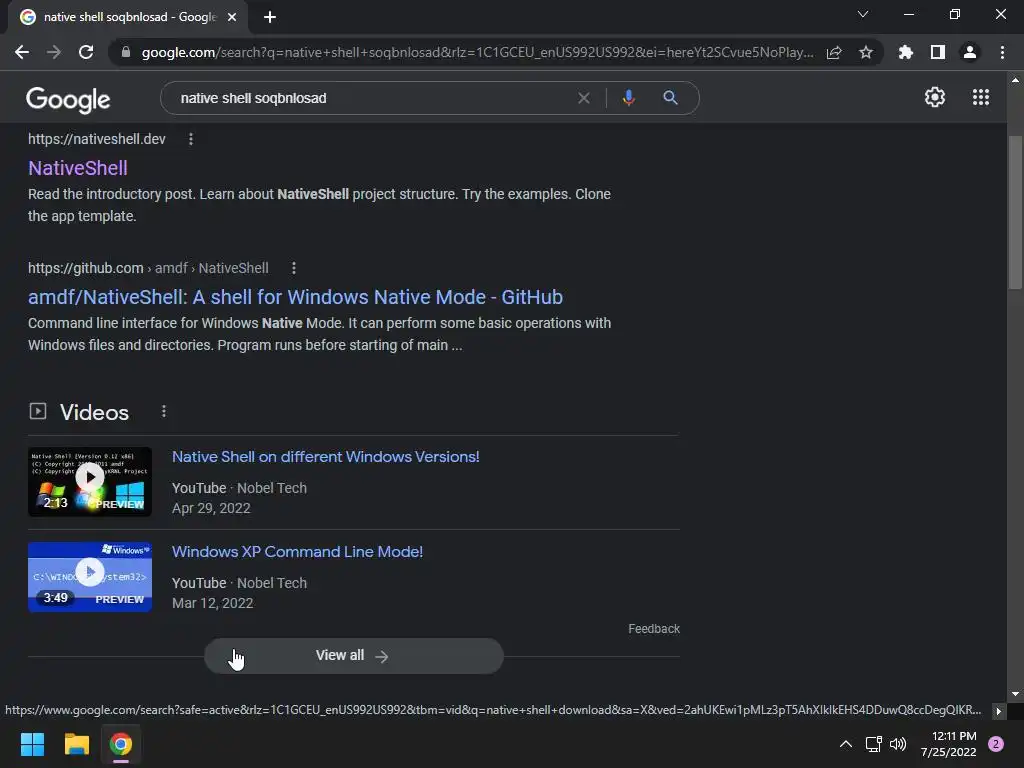Close the native shell soqbnlosad tab
Viewport: 1024px width, 768px height.
[232, 17]
